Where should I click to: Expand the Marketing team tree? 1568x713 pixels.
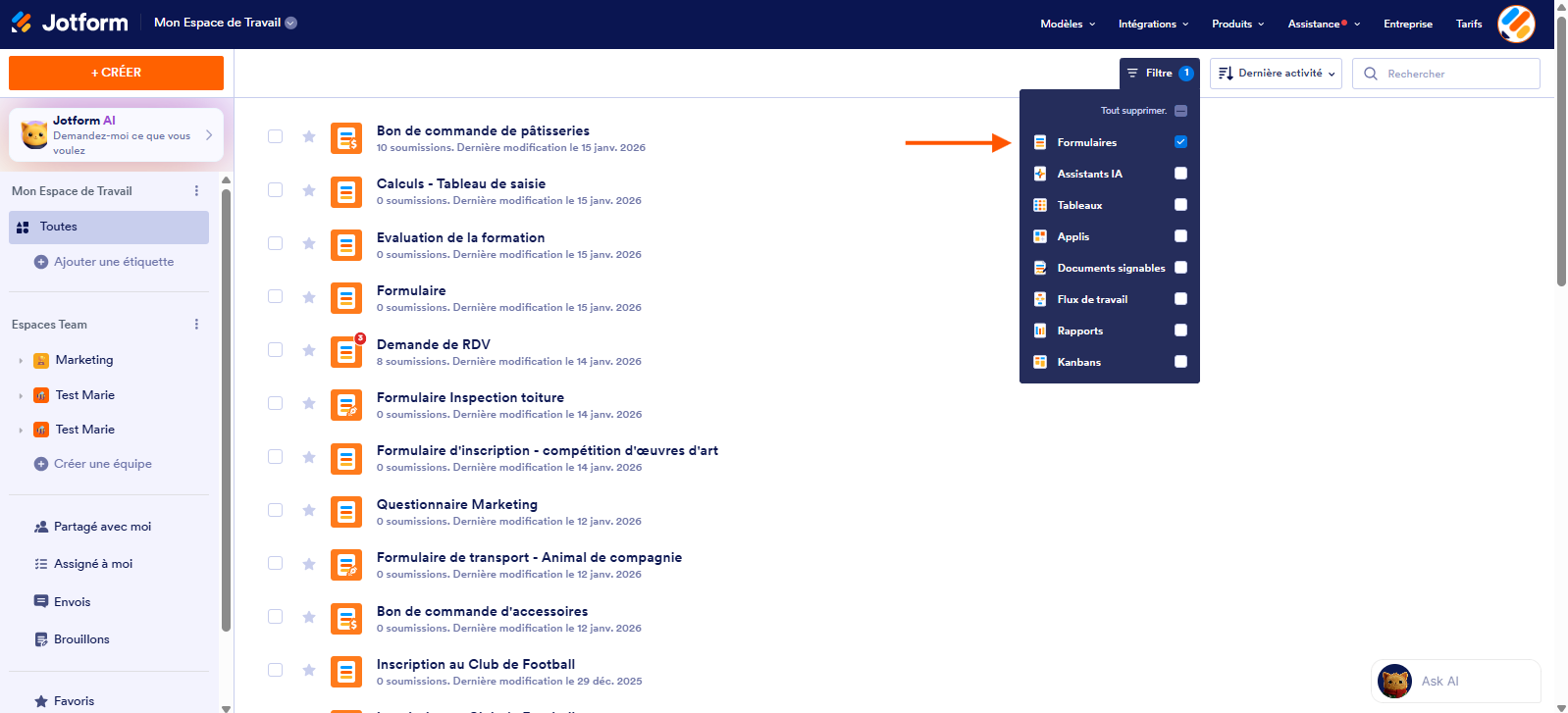coord(21,361)
